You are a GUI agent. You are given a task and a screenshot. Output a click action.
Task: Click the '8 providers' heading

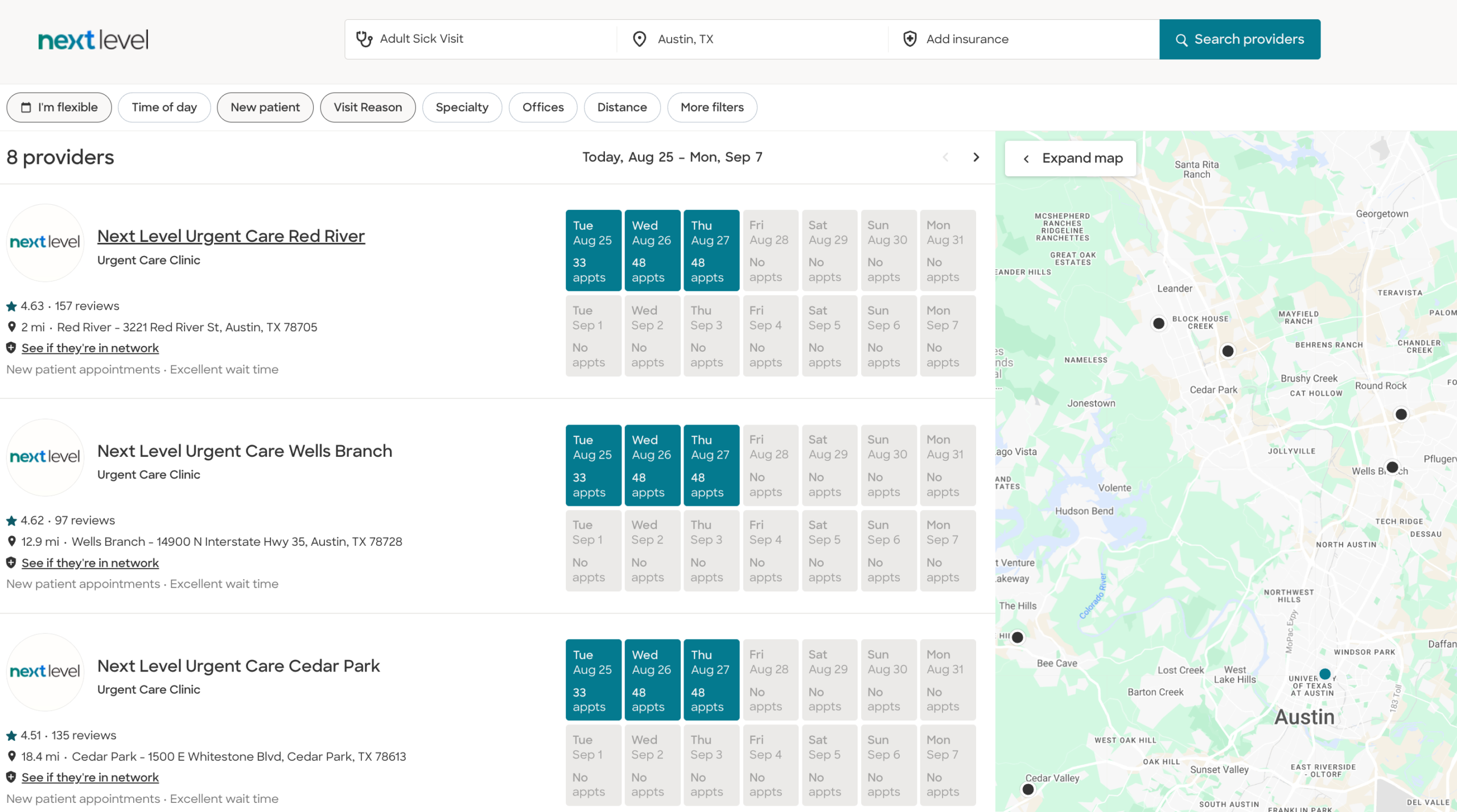click(60, 157)
